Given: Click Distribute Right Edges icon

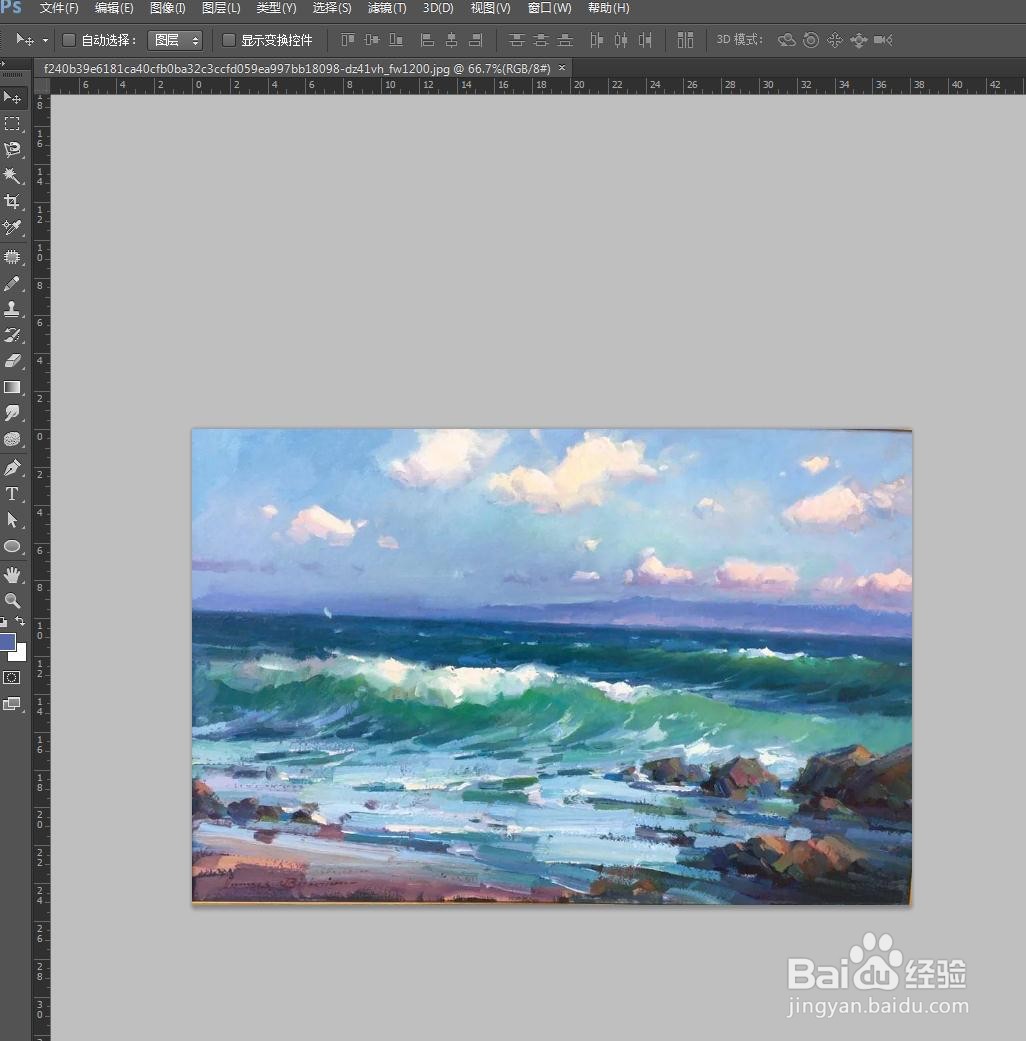Looking at the screenshot, I should [x=645, y=40].
